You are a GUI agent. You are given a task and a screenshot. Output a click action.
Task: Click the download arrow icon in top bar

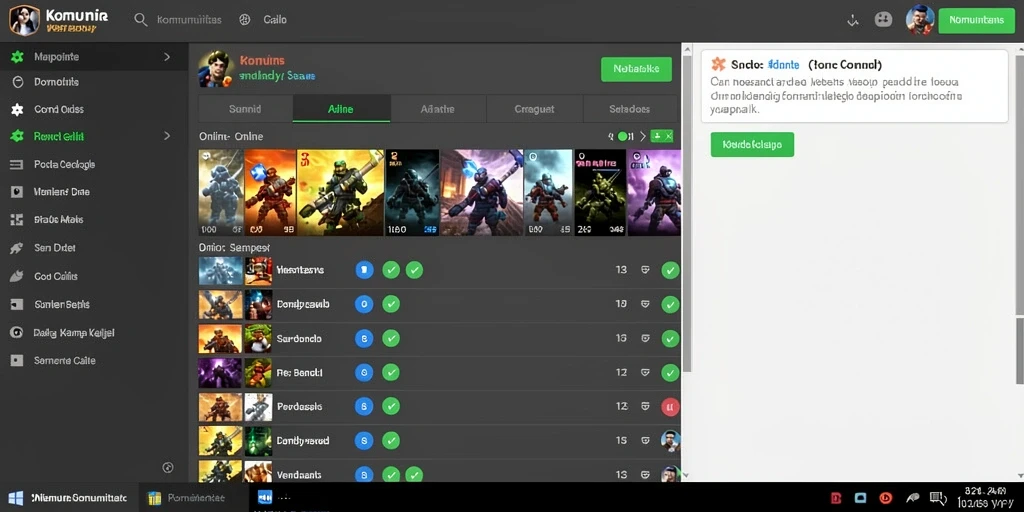852,20
